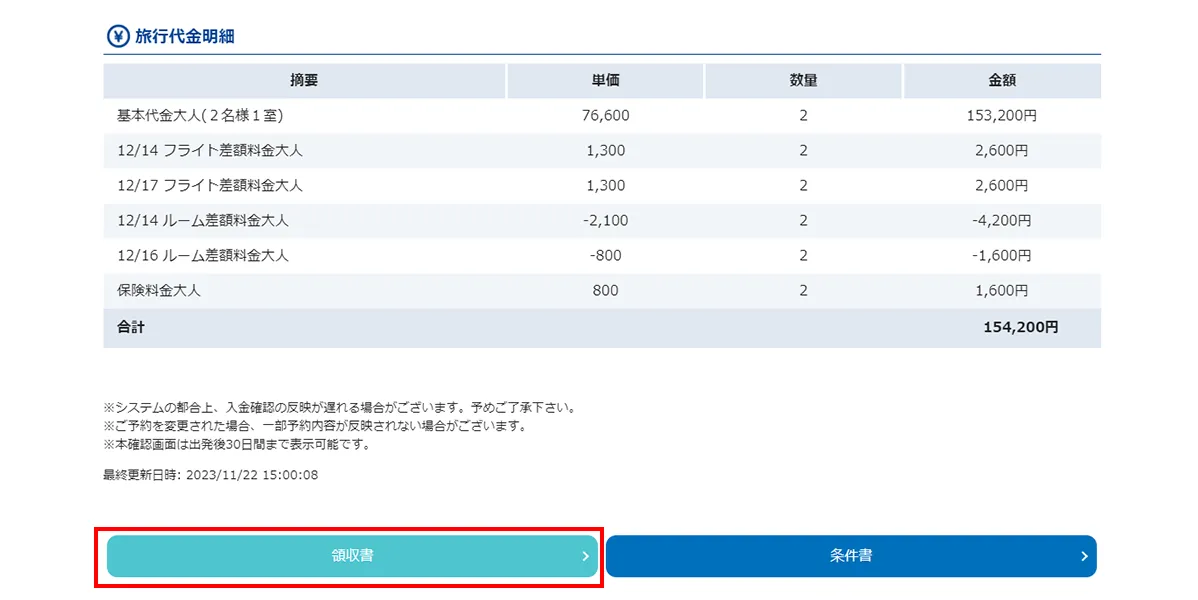Click the 金額 column header
The height and width of the screenshot is (600, 1198).
[x=1001, y=80]
